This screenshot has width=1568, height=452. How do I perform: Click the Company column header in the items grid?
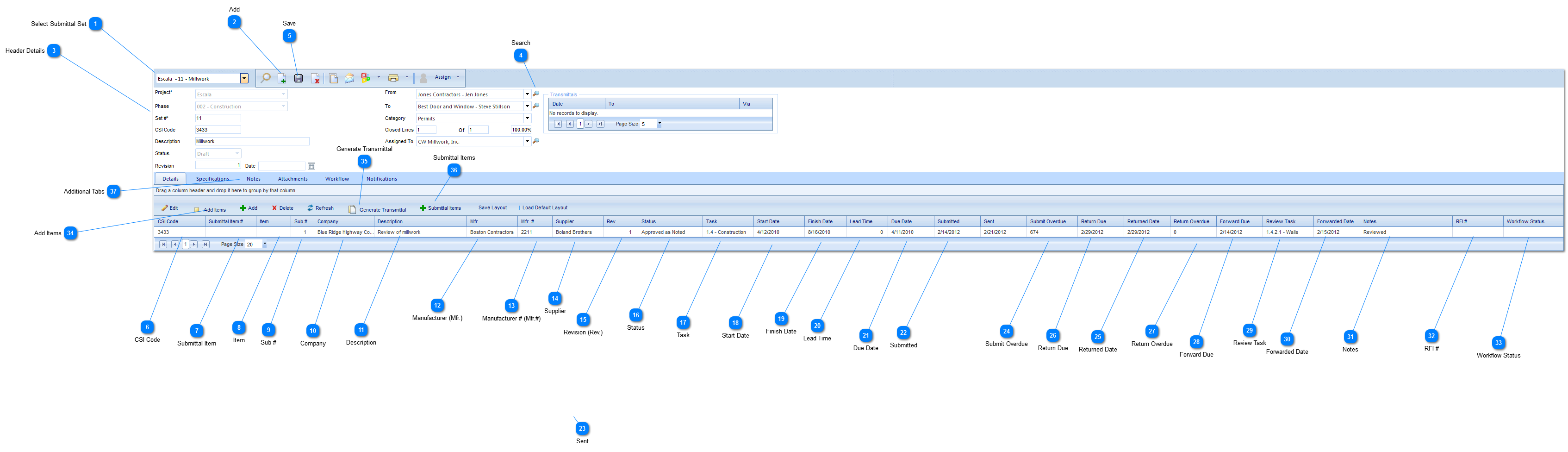click(x=344, y=222)
